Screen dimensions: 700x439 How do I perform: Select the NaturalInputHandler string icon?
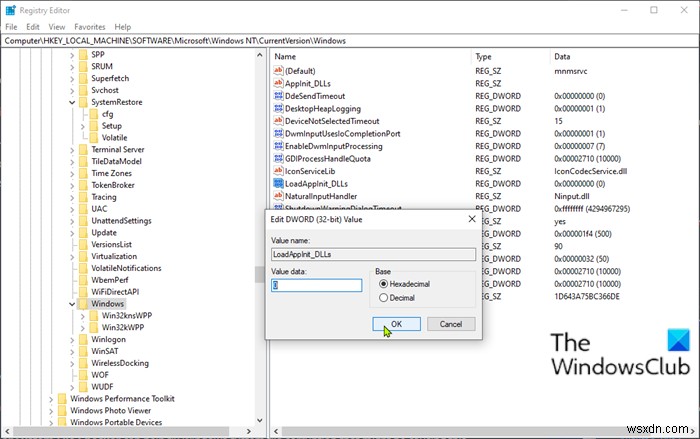278,196
